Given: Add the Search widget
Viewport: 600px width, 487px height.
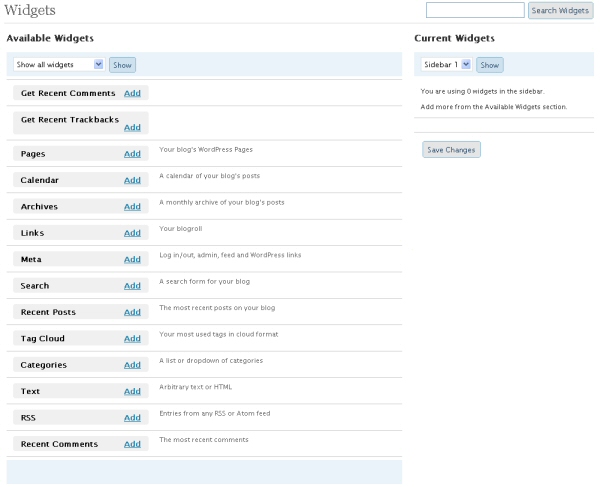Looking at the screenshot, I should click(x=132, y=286).
